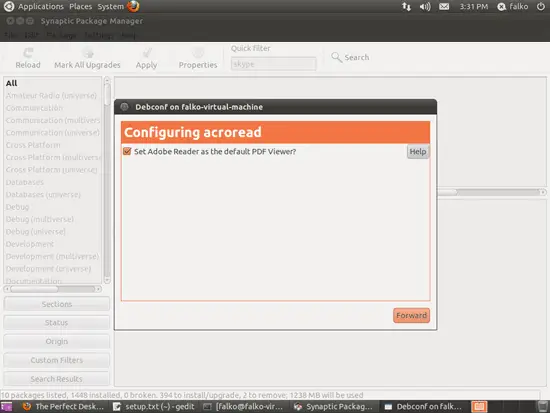Open the System menu
Screen dimensions: 550x413
[110, 7]
